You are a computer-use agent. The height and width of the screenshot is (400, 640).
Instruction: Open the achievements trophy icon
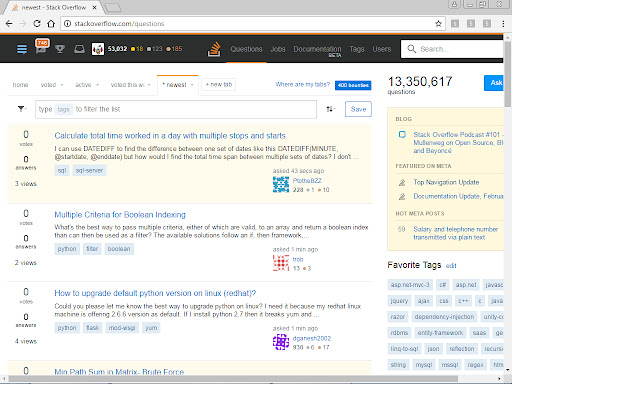(x=60, y=49)
